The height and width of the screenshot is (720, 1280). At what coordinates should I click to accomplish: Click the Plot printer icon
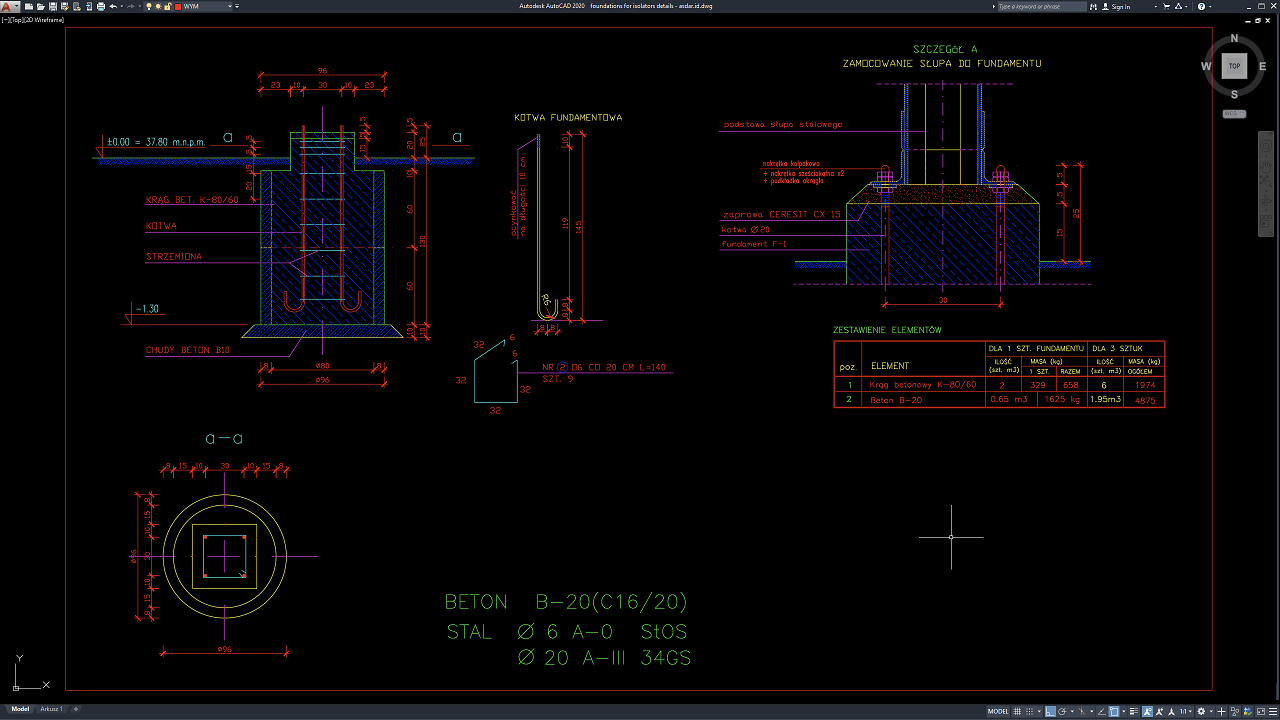tap(101, 6)
